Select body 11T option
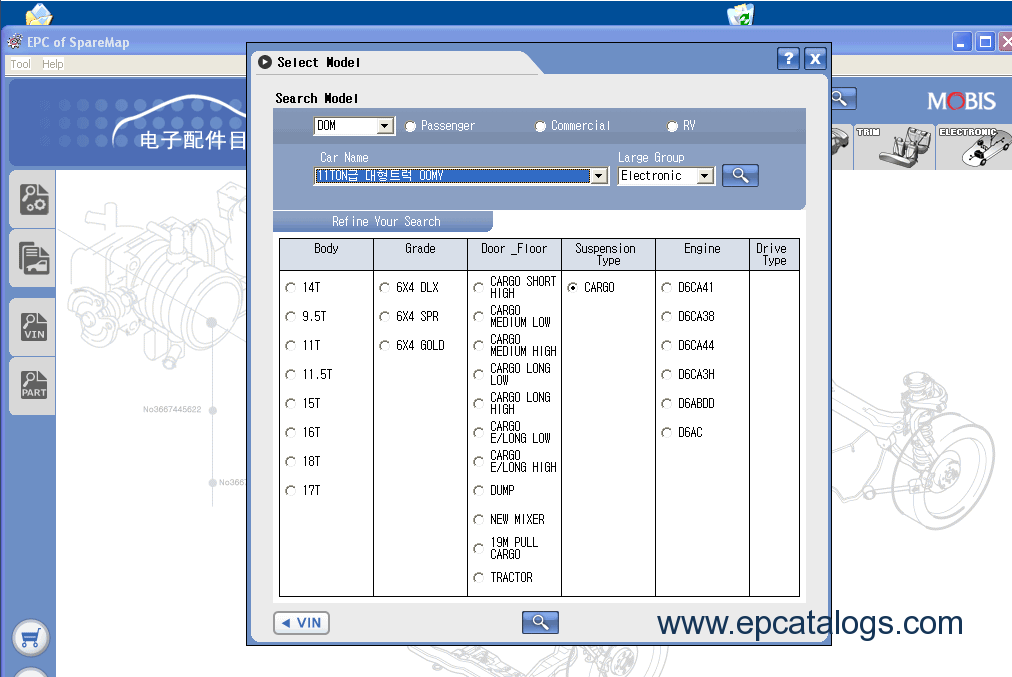Viewport: 1012px width, 677px height. tap(290, 345)
